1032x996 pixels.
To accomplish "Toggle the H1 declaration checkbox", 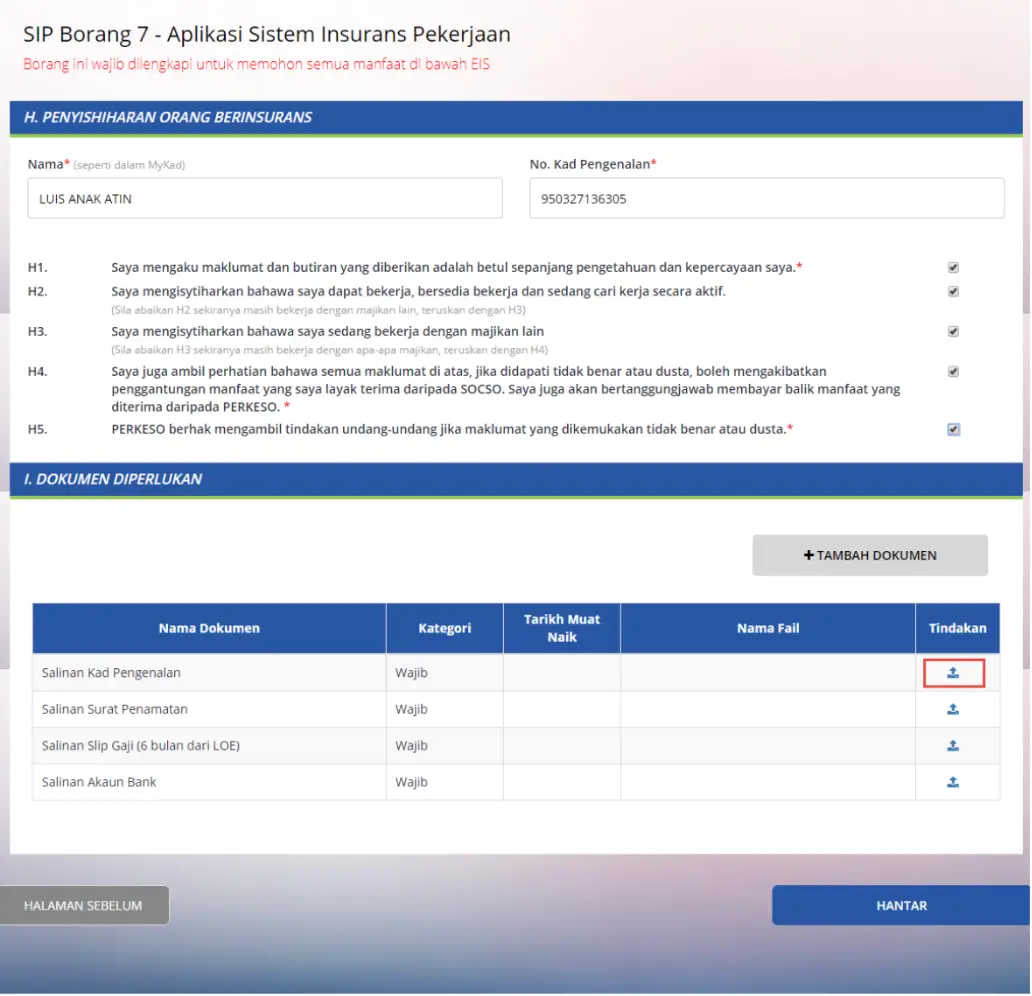I will pos(953,267).
